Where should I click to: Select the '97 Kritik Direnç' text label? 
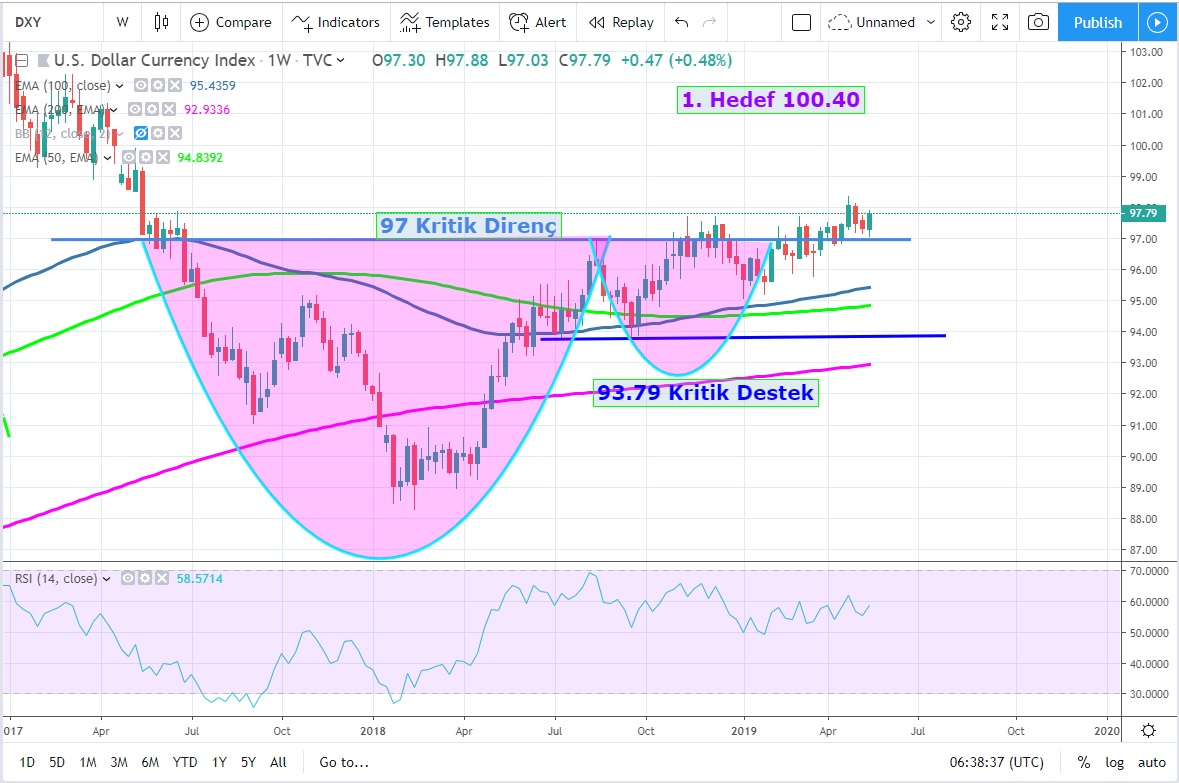click(468, 225)
